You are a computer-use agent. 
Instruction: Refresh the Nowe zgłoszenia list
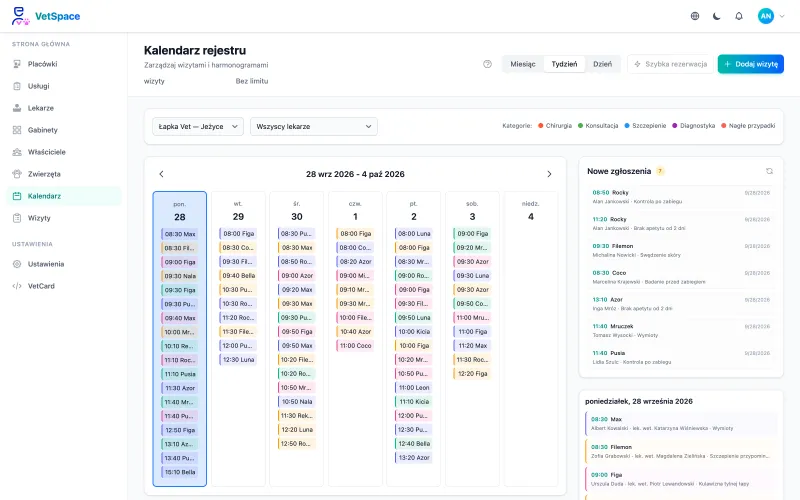pyautogui.click(x=769, y=171)
